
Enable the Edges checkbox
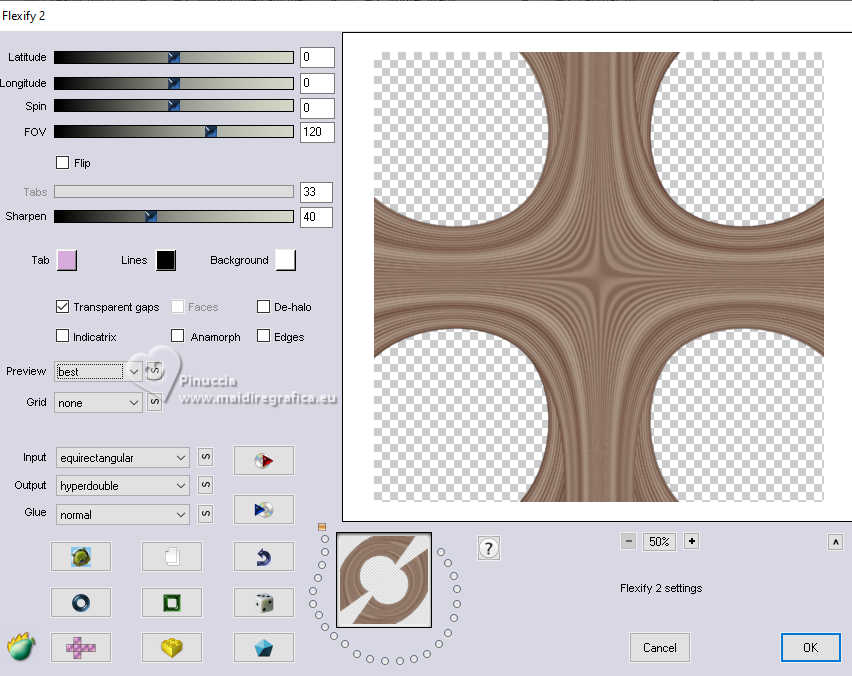point(263,336)
